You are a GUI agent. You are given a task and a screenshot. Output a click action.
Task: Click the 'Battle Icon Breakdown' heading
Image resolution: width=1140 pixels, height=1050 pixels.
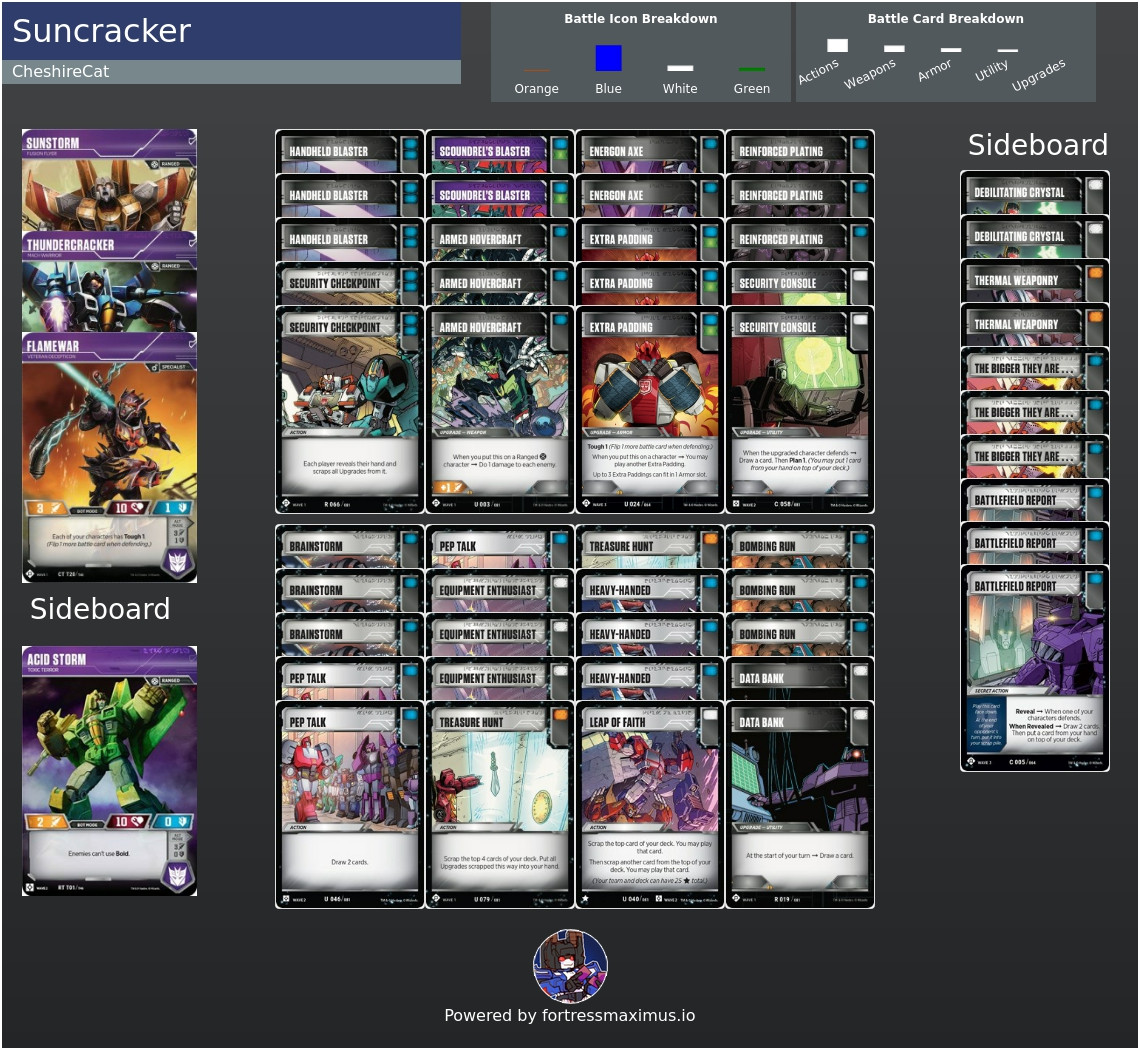tap(641, 19)
